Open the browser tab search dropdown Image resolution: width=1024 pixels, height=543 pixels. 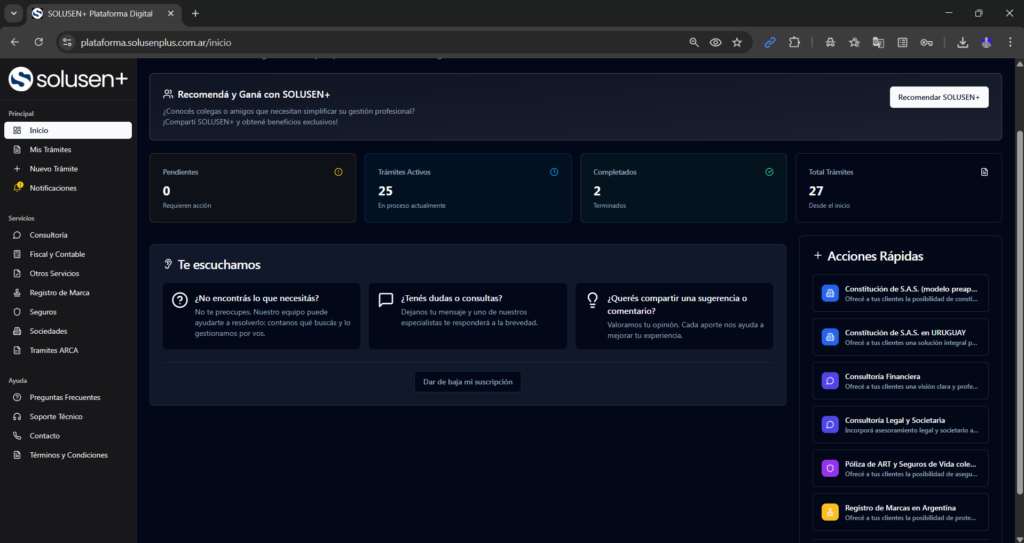click(x=14, y=13)
